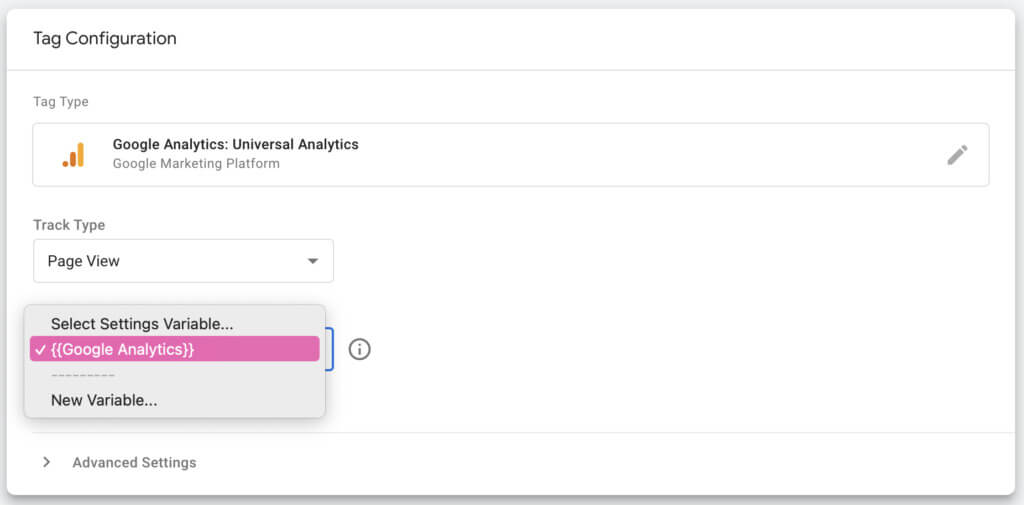
Task: Choose New Variable... from the list
Action: click(104, 400)
